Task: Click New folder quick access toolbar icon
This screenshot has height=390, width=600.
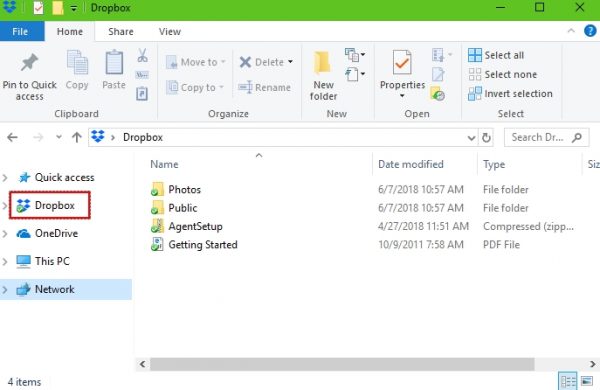Action: click(x=57, y=8)
